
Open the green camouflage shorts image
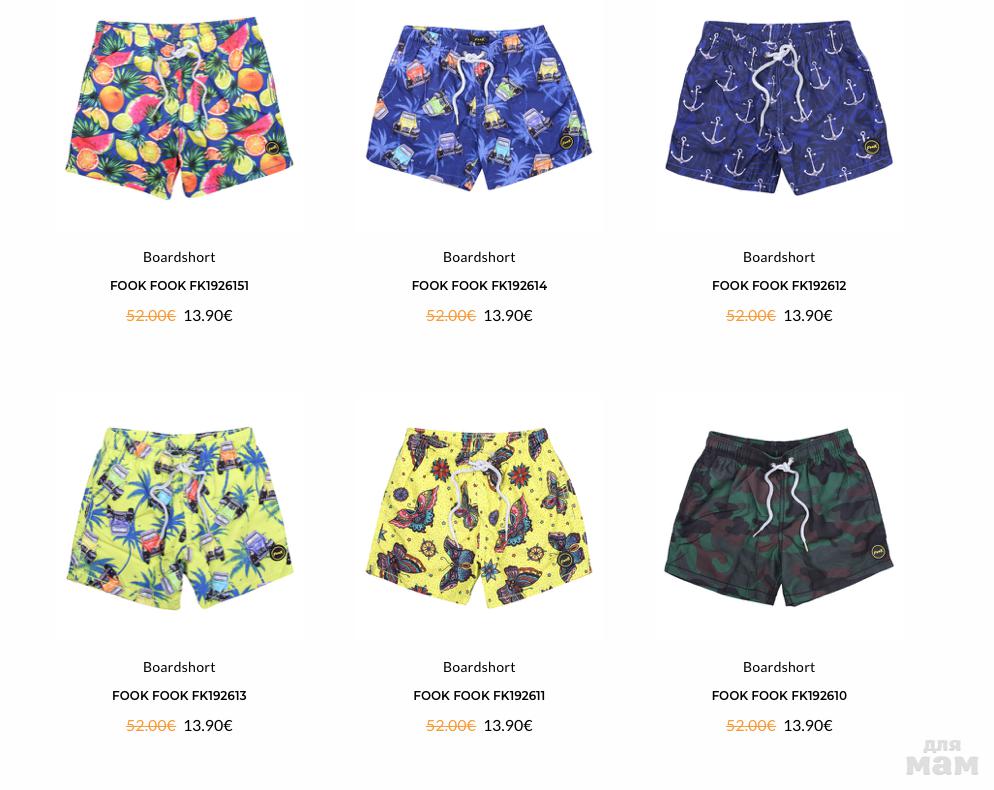tap(779, 517)
